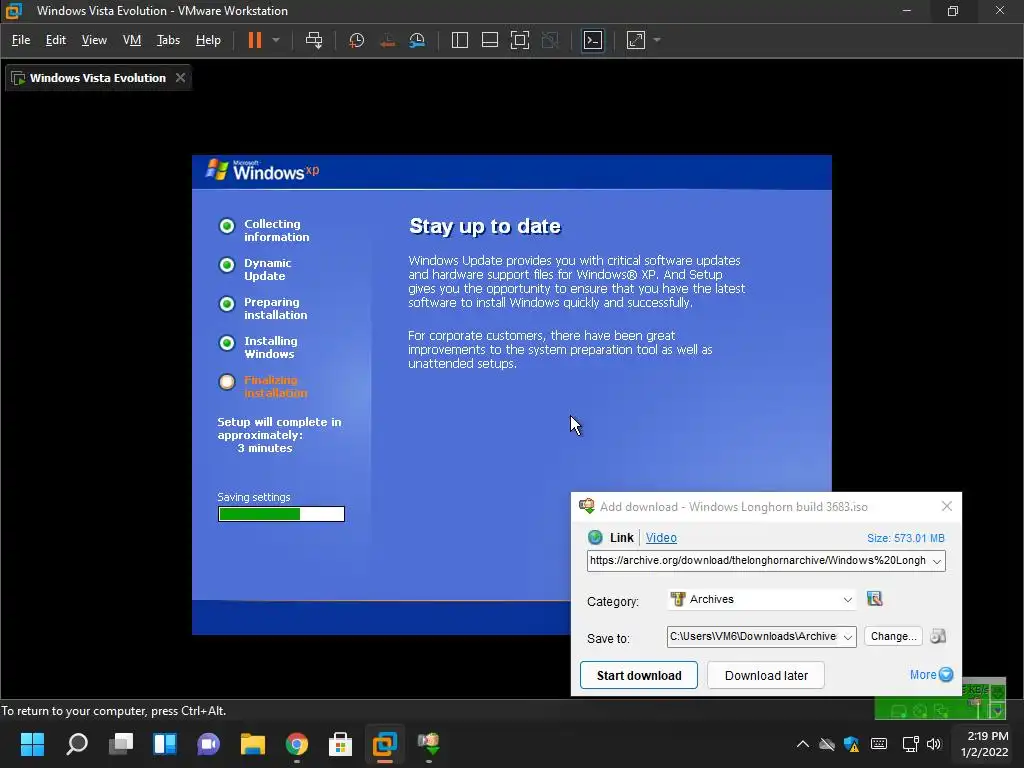Open the Category Archives dropdown

click(761, 600)
